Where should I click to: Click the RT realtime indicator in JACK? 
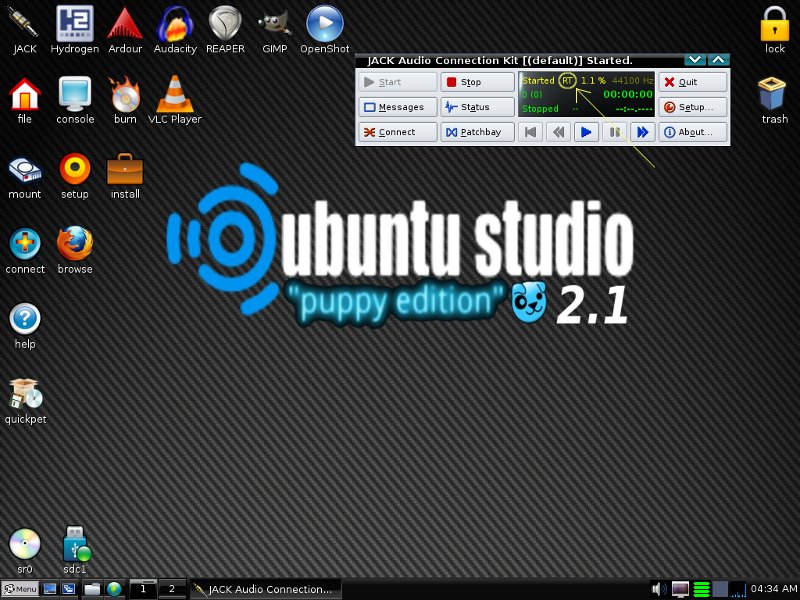(x=567, y=81)
